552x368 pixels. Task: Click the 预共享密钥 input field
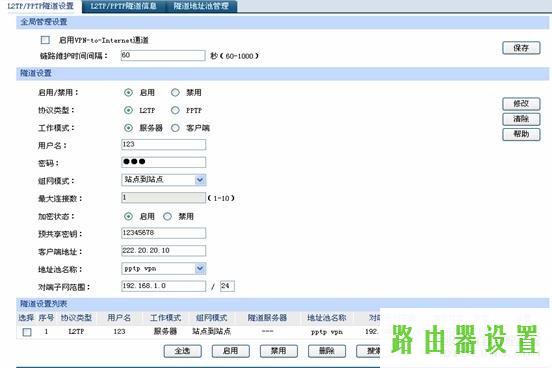tap(163, 233)
